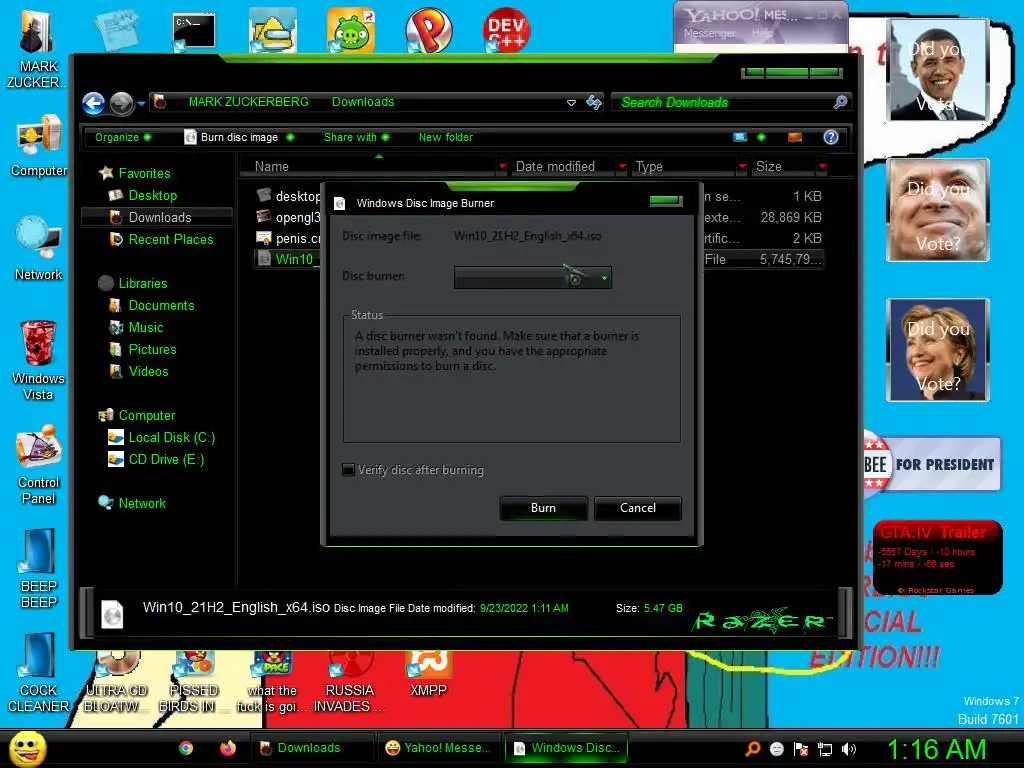This screenshot has width=1024, height=768.
Task: Launch the red P ball desktop icon
Action: tap(428, 29)
